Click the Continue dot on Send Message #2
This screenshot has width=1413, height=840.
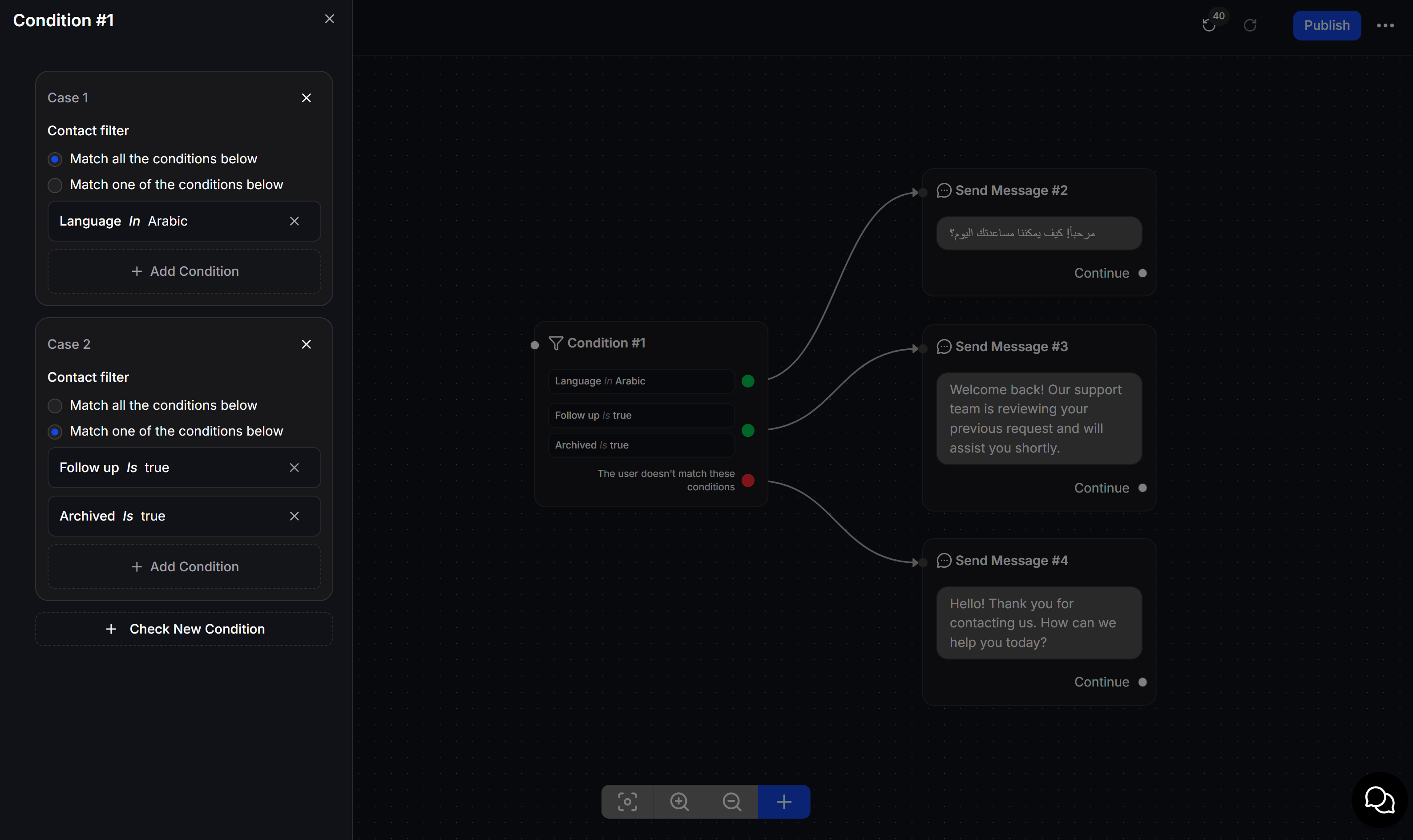[1143, 273]
